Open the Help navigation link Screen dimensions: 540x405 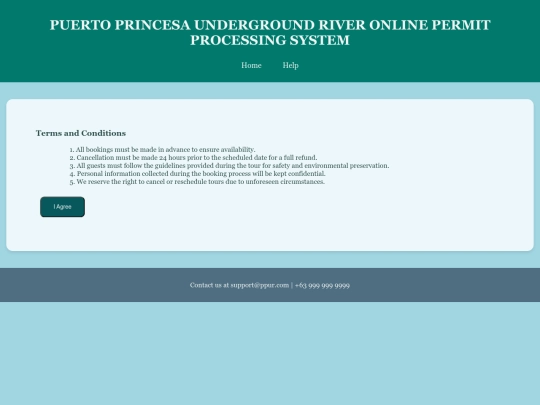coord(290,65)
